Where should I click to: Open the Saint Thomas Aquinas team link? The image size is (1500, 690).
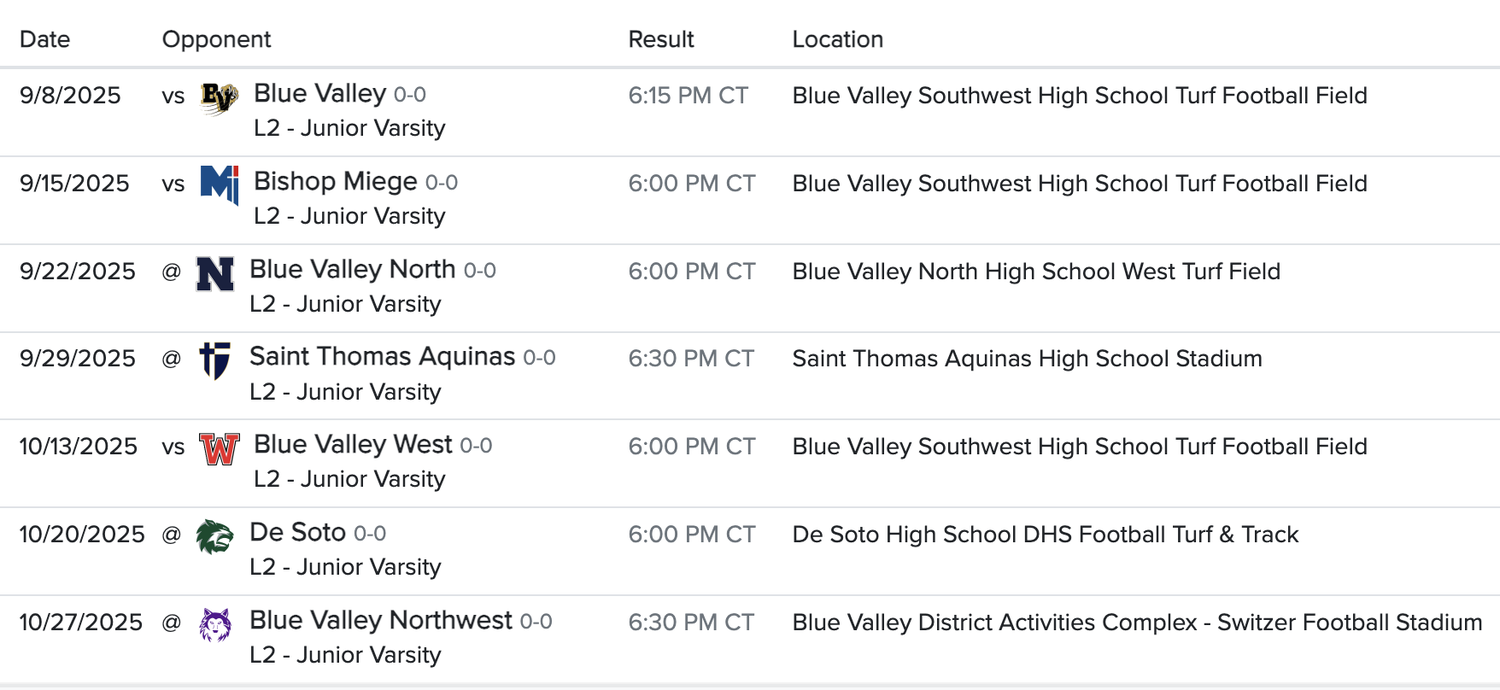pos(382,357)
